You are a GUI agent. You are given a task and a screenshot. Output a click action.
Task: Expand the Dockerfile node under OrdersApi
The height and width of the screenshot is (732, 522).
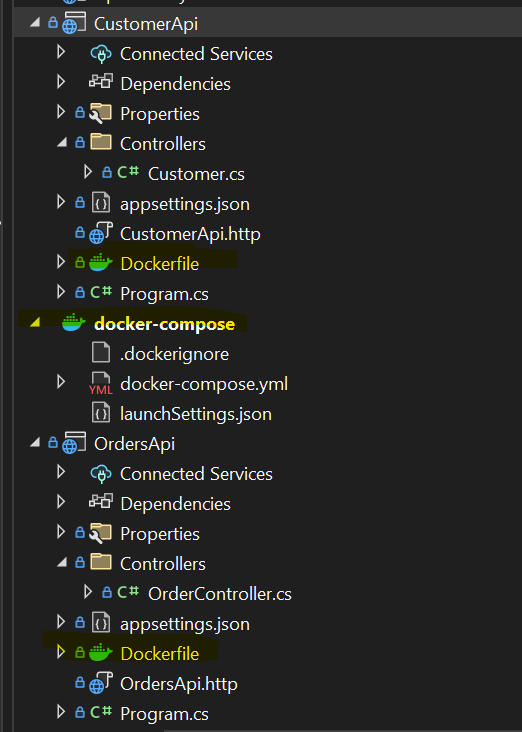[61, 651]
